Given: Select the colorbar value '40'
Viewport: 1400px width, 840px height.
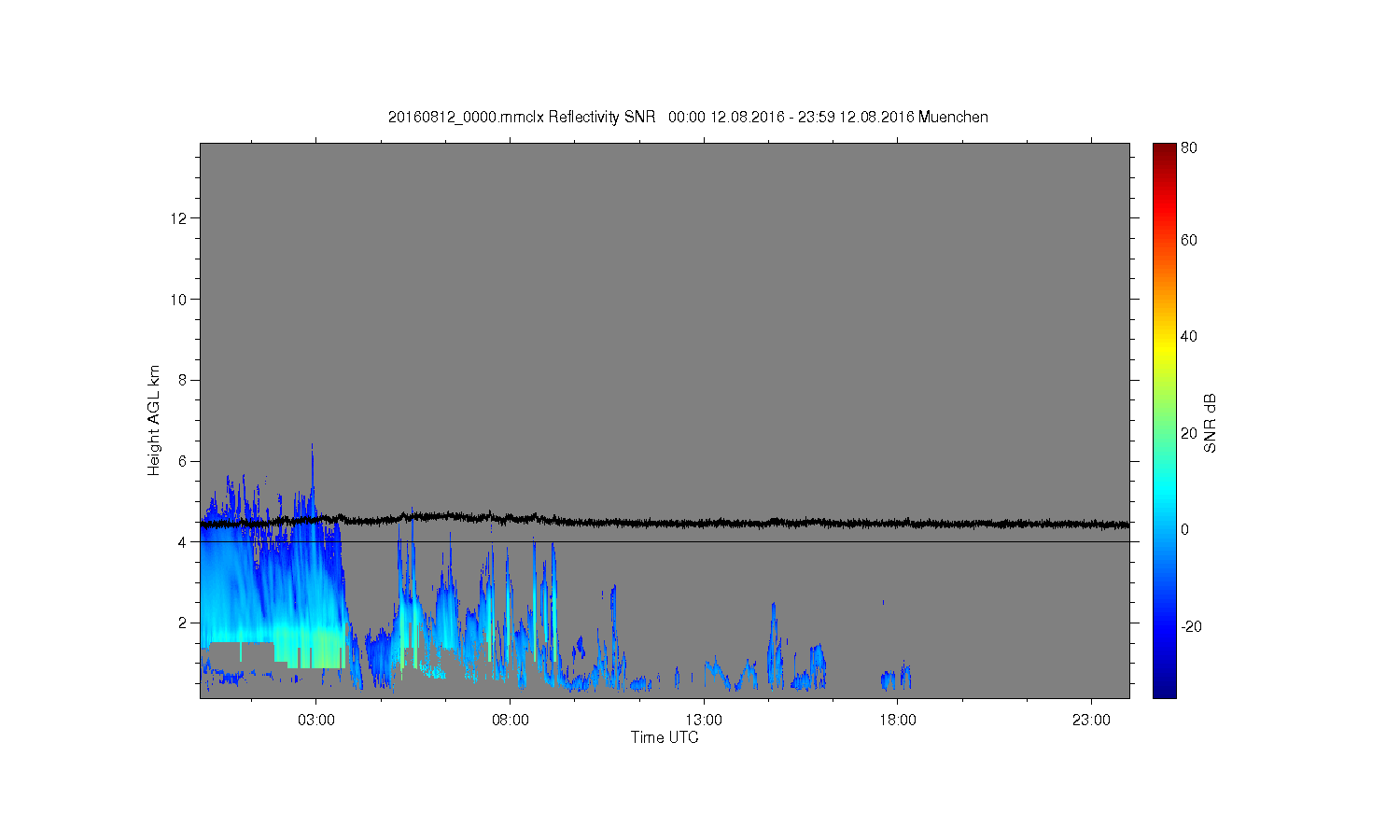Looking at the screenshot, I should tap(1189, 336).
